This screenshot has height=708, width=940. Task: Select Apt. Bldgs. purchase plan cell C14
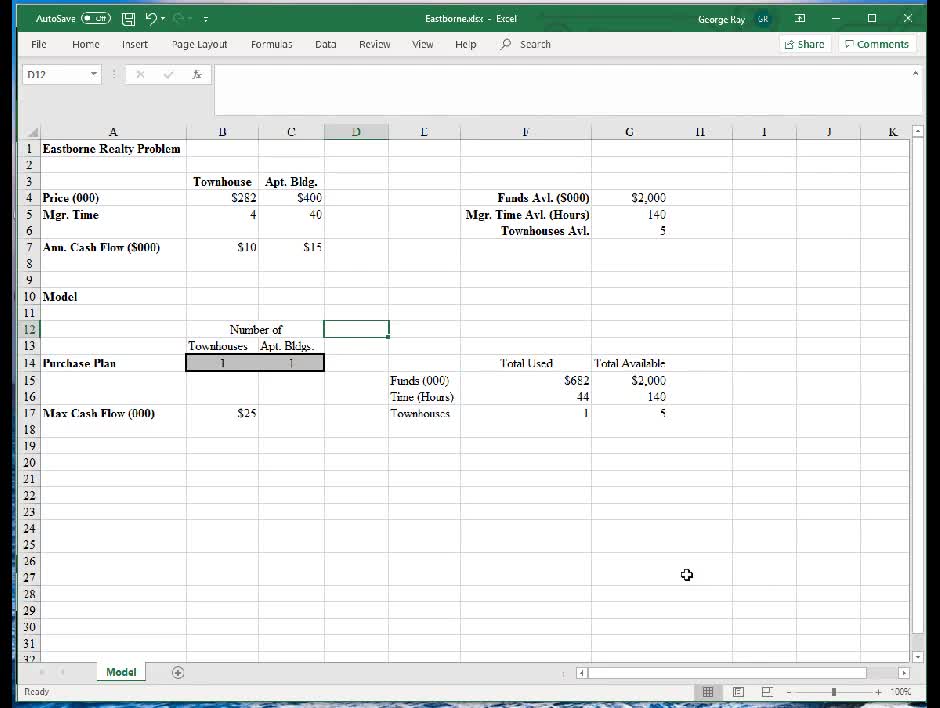point(291,363)
